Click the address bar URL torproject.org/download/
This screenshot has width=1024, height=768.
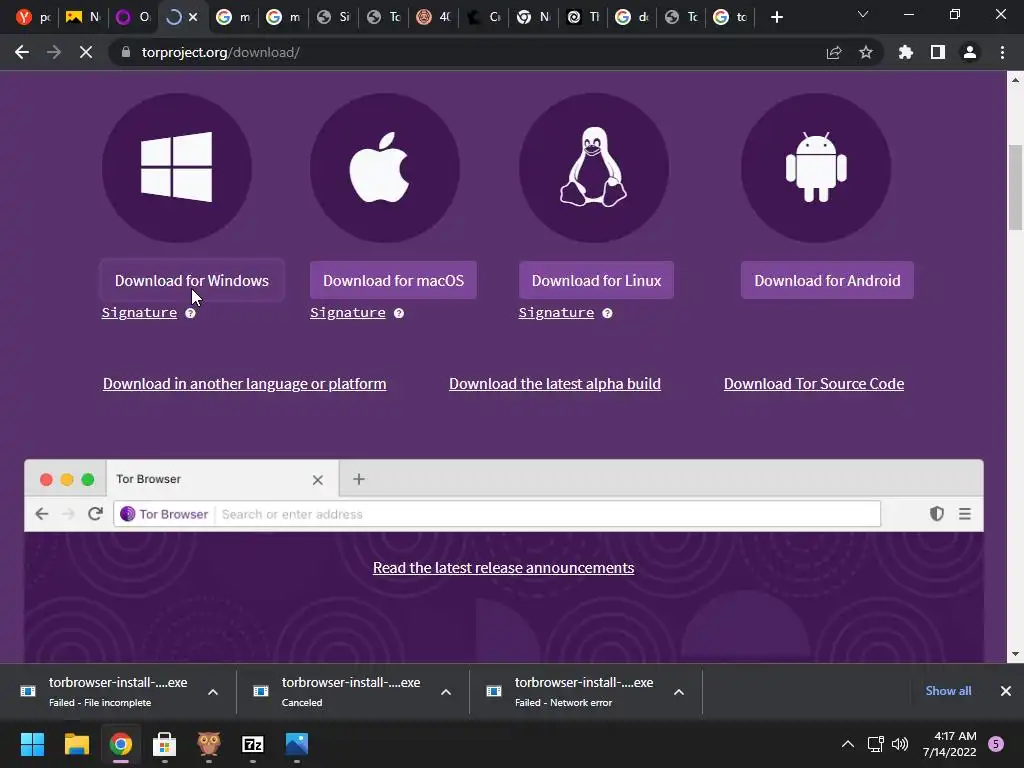tap(221, 52)
